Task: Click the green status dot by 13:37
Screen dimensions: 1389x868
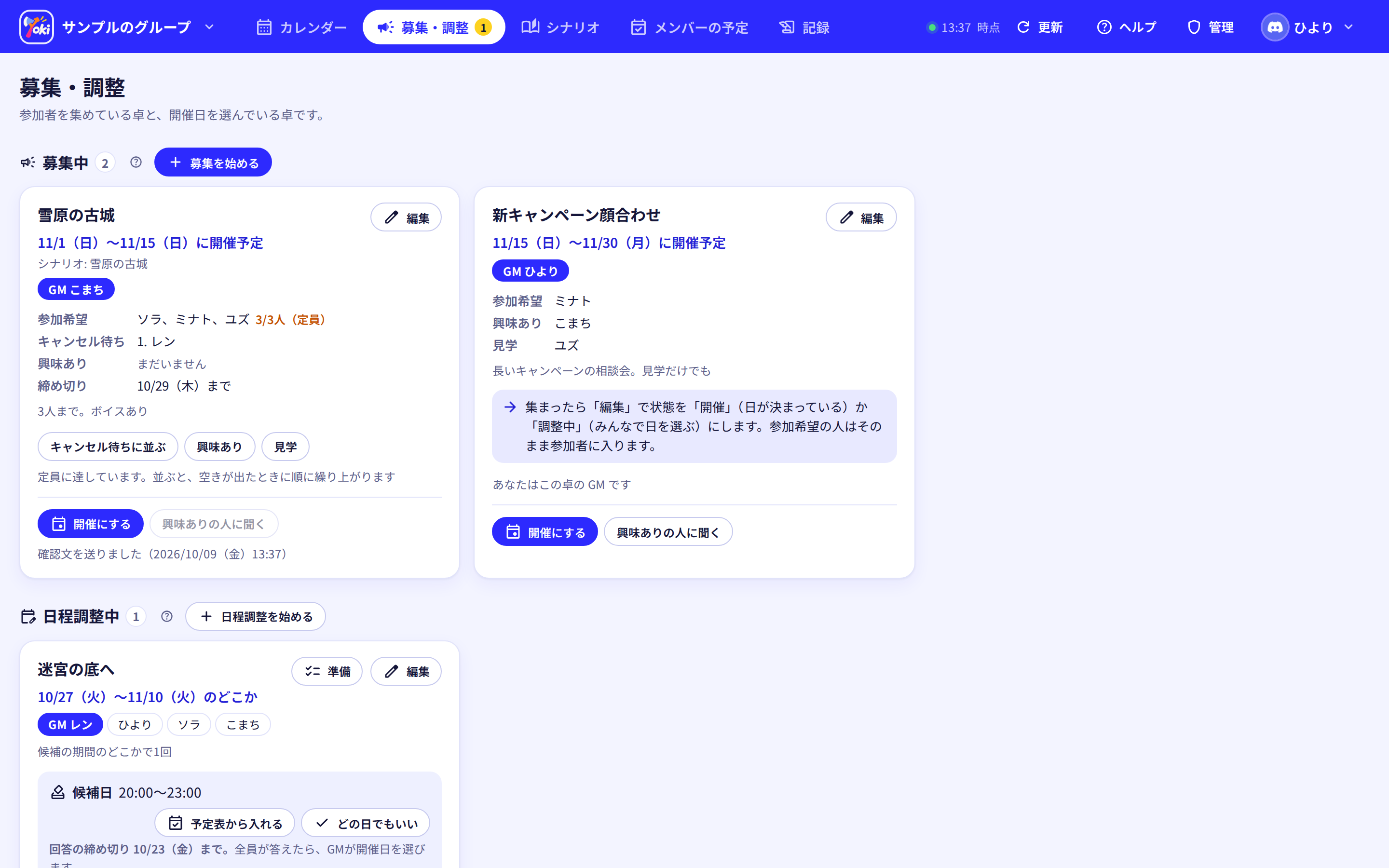Action: [x=932, y=27]
